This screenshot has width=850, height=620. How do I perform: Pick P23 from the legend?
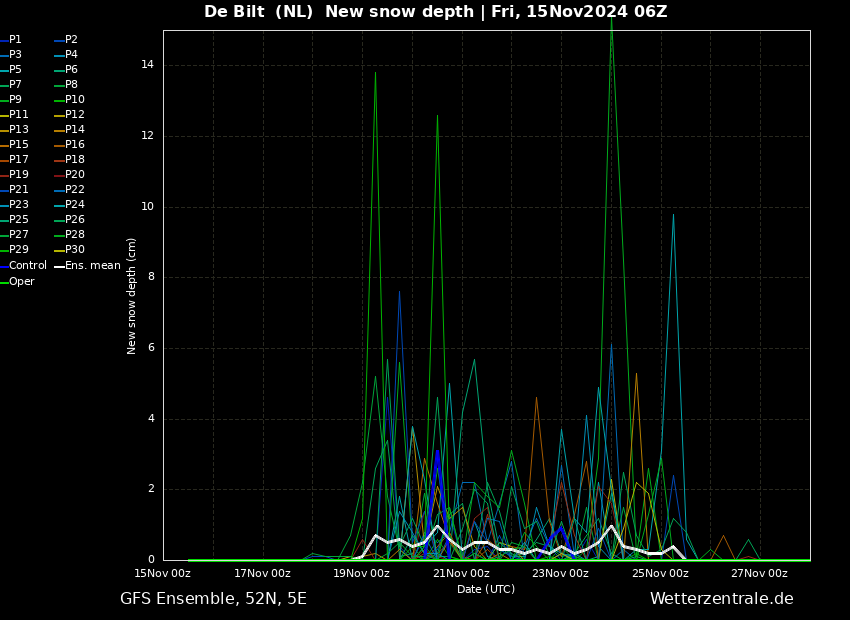(x=18, y=204)
